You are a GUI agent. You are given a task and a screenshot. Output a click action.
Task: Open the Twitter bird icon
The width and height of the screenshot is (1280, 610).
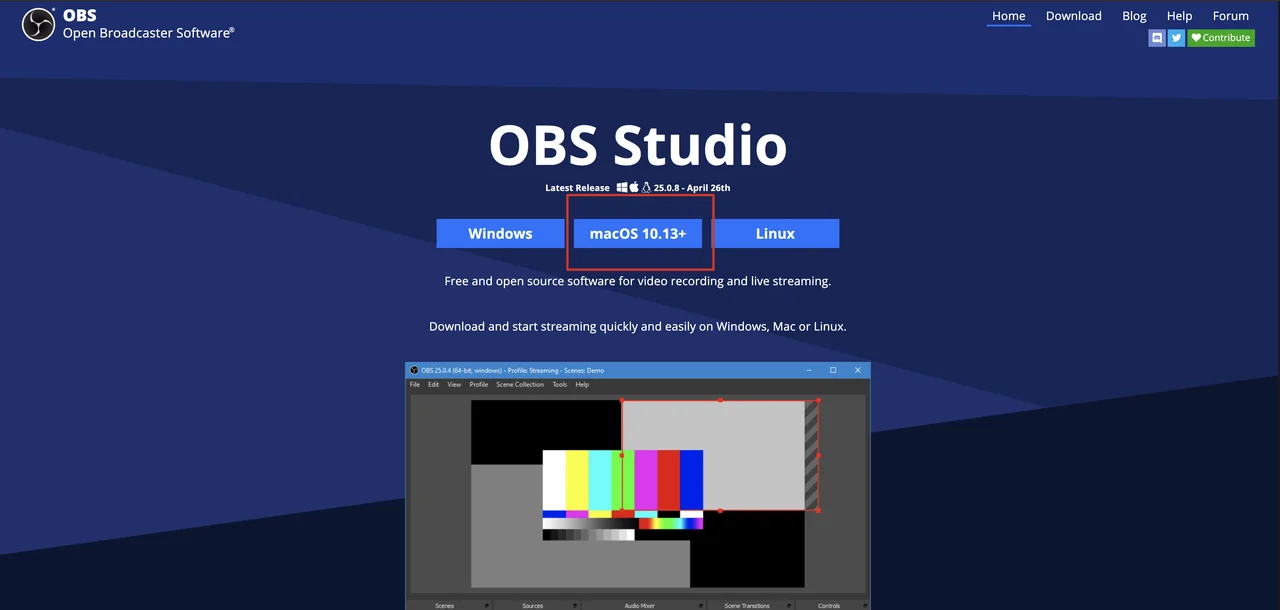[x=1176, y=38]
